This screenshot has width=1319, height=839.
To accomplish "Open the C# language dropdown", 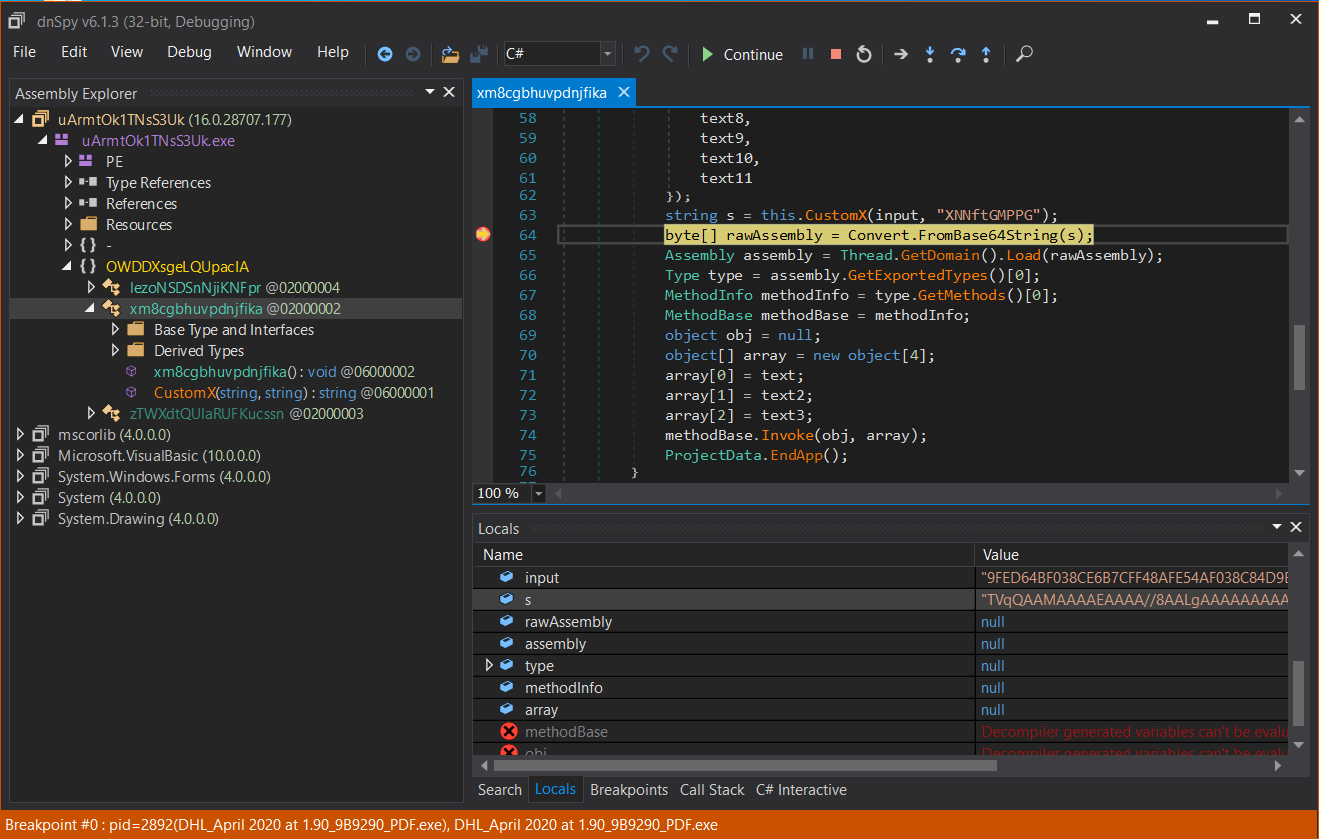I will point(607,54).
